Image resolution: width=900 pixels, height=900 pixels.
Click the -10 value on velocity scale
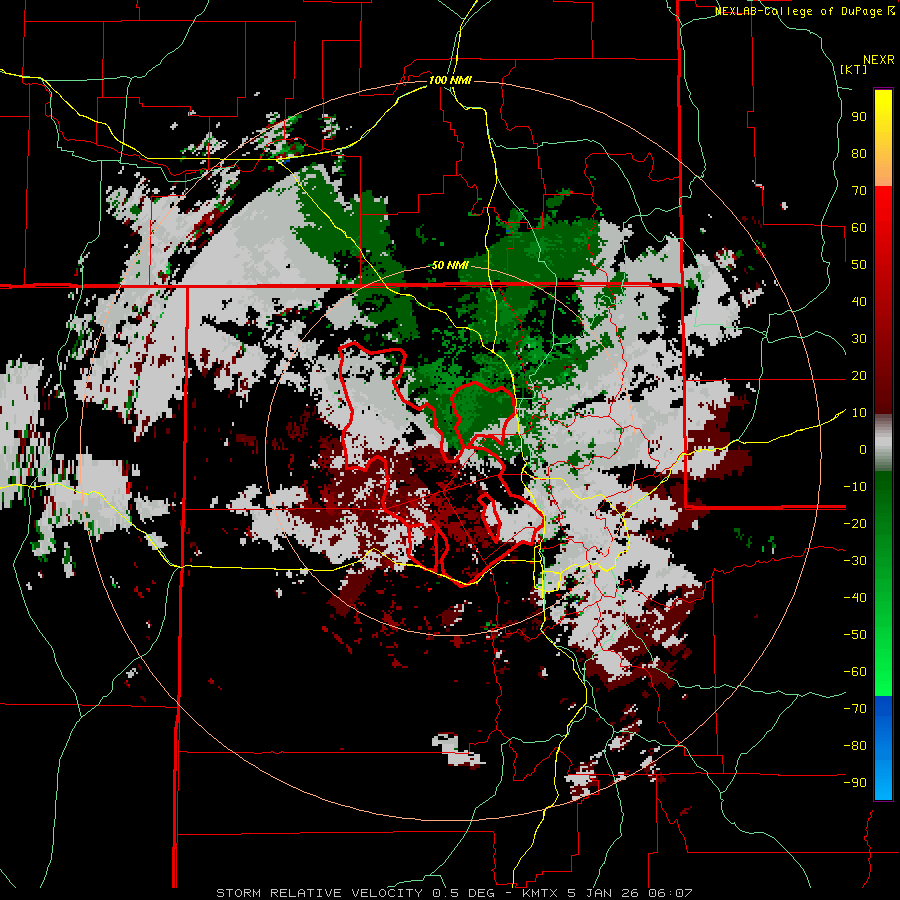coord(855,487)
